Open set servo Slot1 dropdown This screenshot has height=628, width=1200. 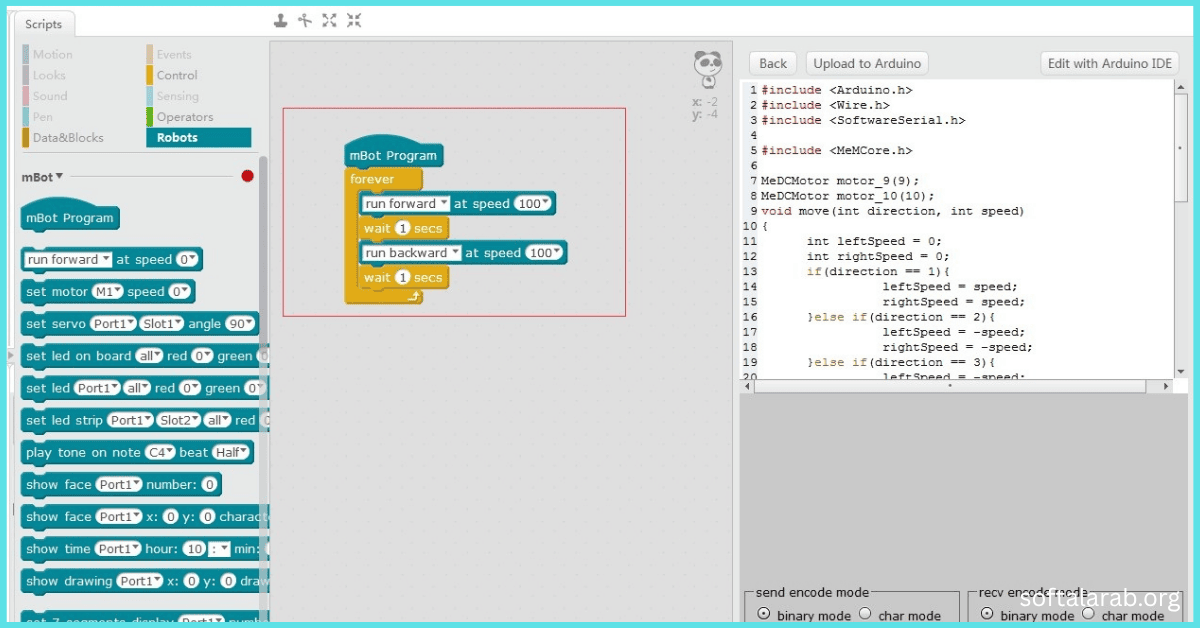(x=162, y=324)
